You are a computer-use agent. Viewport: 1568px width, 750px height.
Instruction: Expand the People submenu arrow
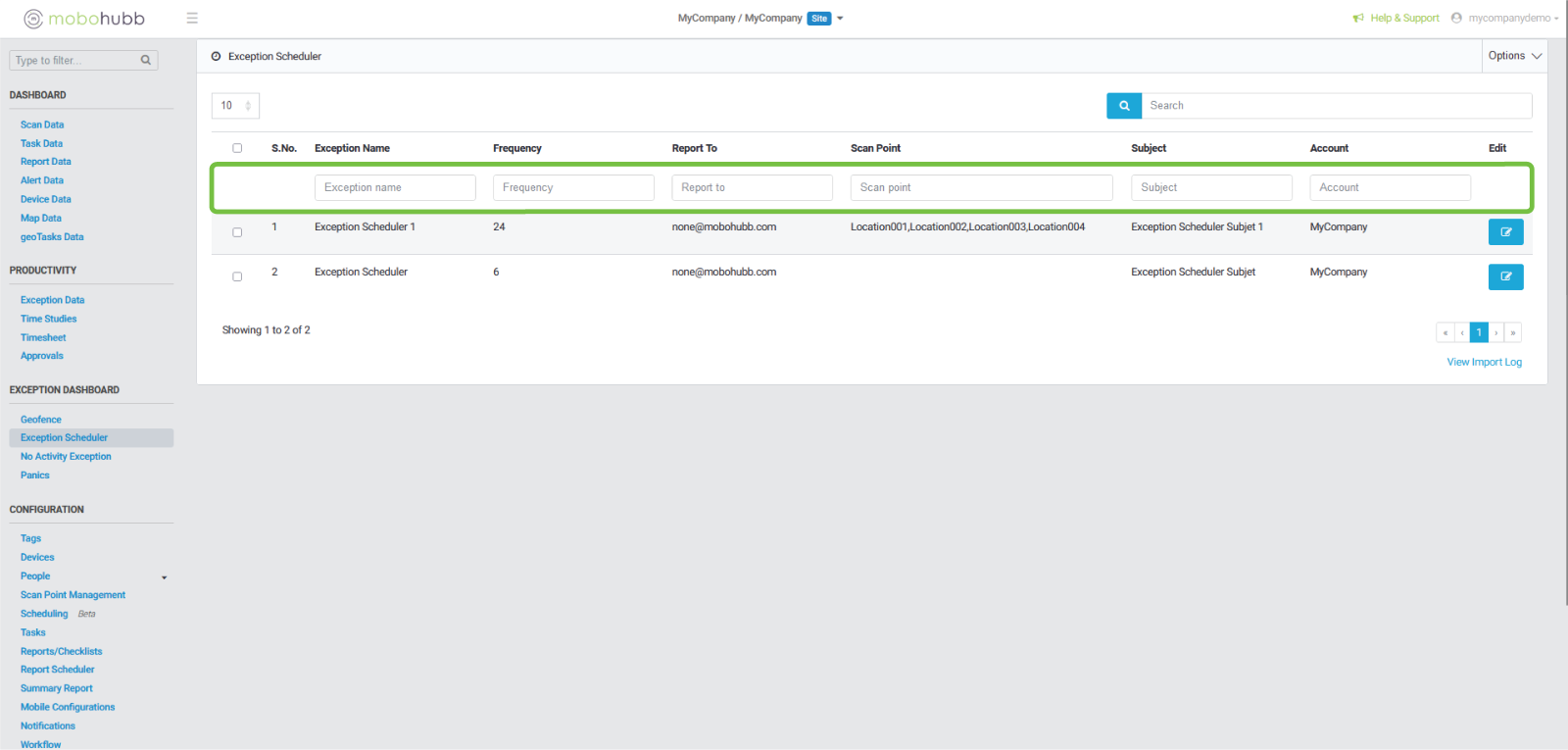pos(164,577)
